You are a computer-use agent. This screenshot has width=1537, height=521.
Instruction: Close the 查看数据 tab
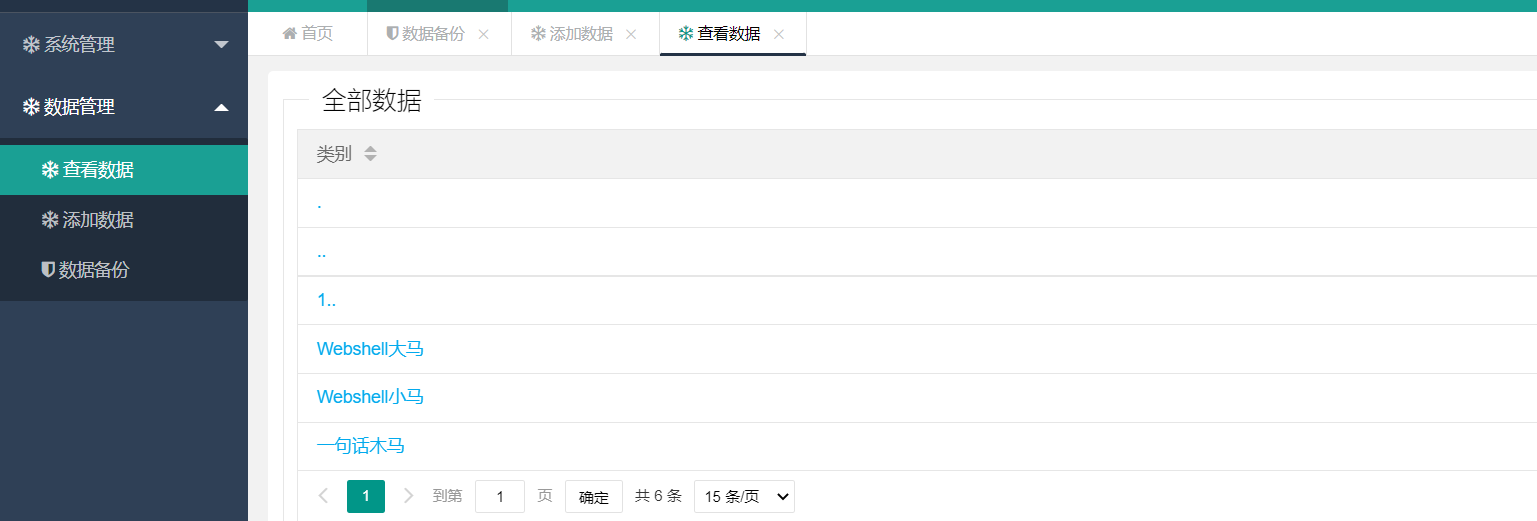779,34
